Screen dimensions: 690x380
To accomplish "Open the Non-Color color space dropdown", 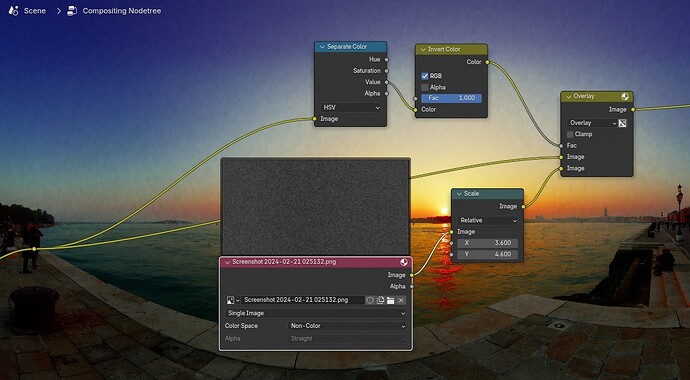I will (x=347, y=326).
